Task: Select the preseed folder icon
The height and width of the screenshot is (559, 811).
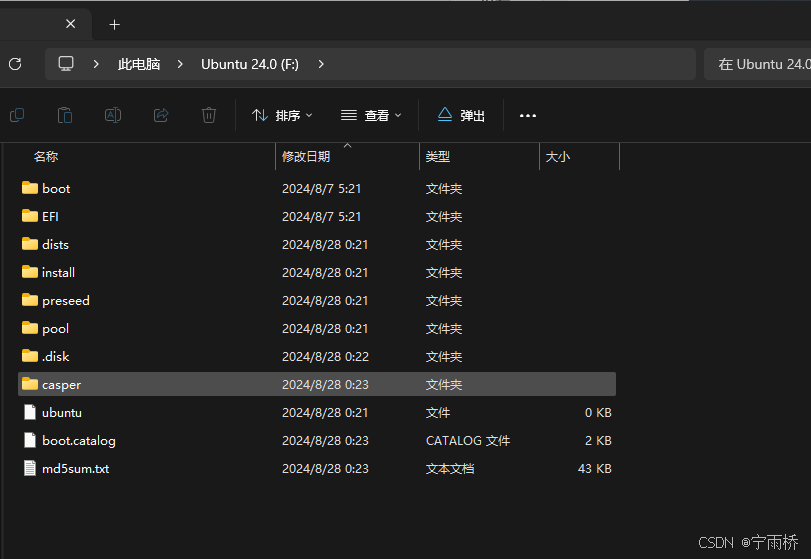Action: point(30,300)
